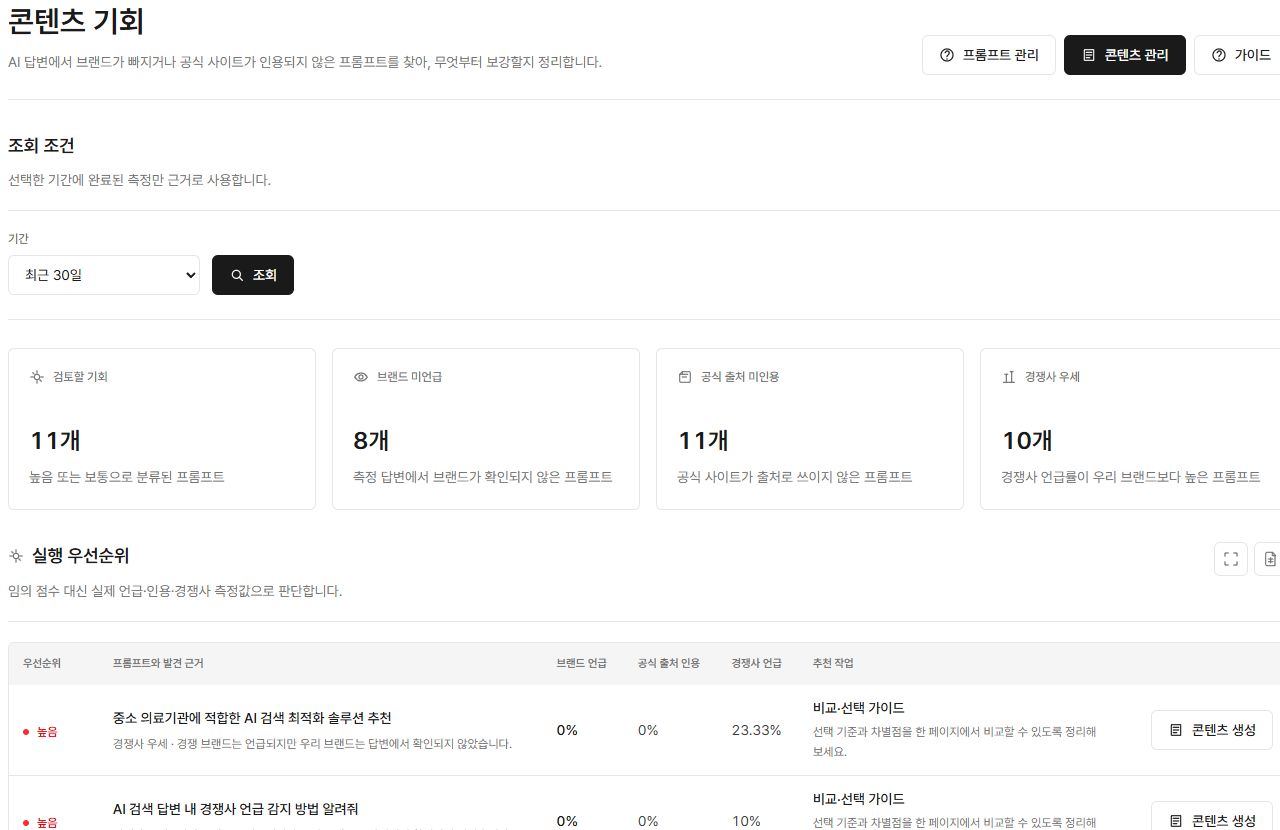Open 프롬프트 관리 page
1280x830 pixels.
(988, 55)
